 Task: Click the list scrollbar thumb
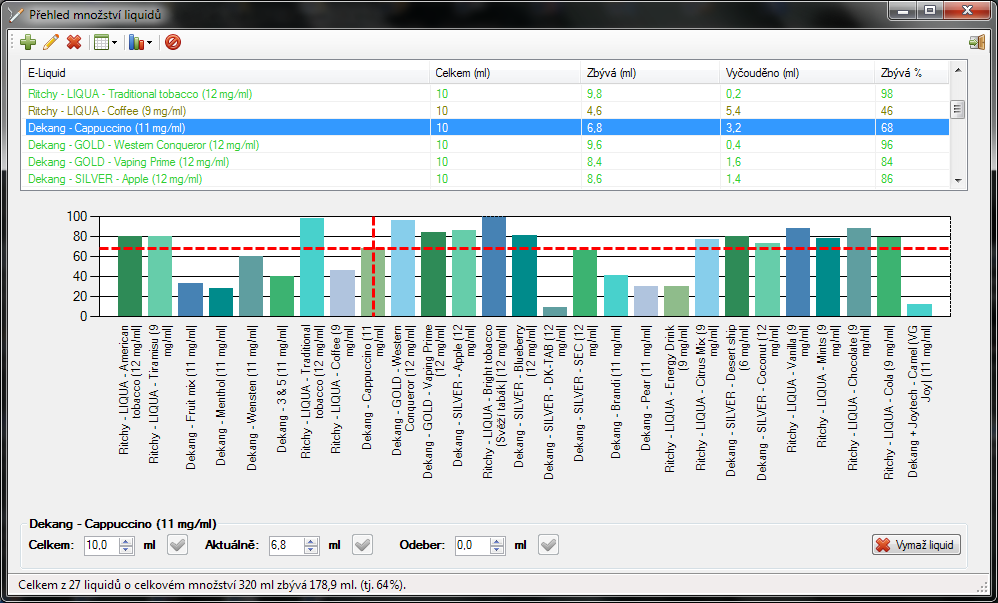point(958,110)
